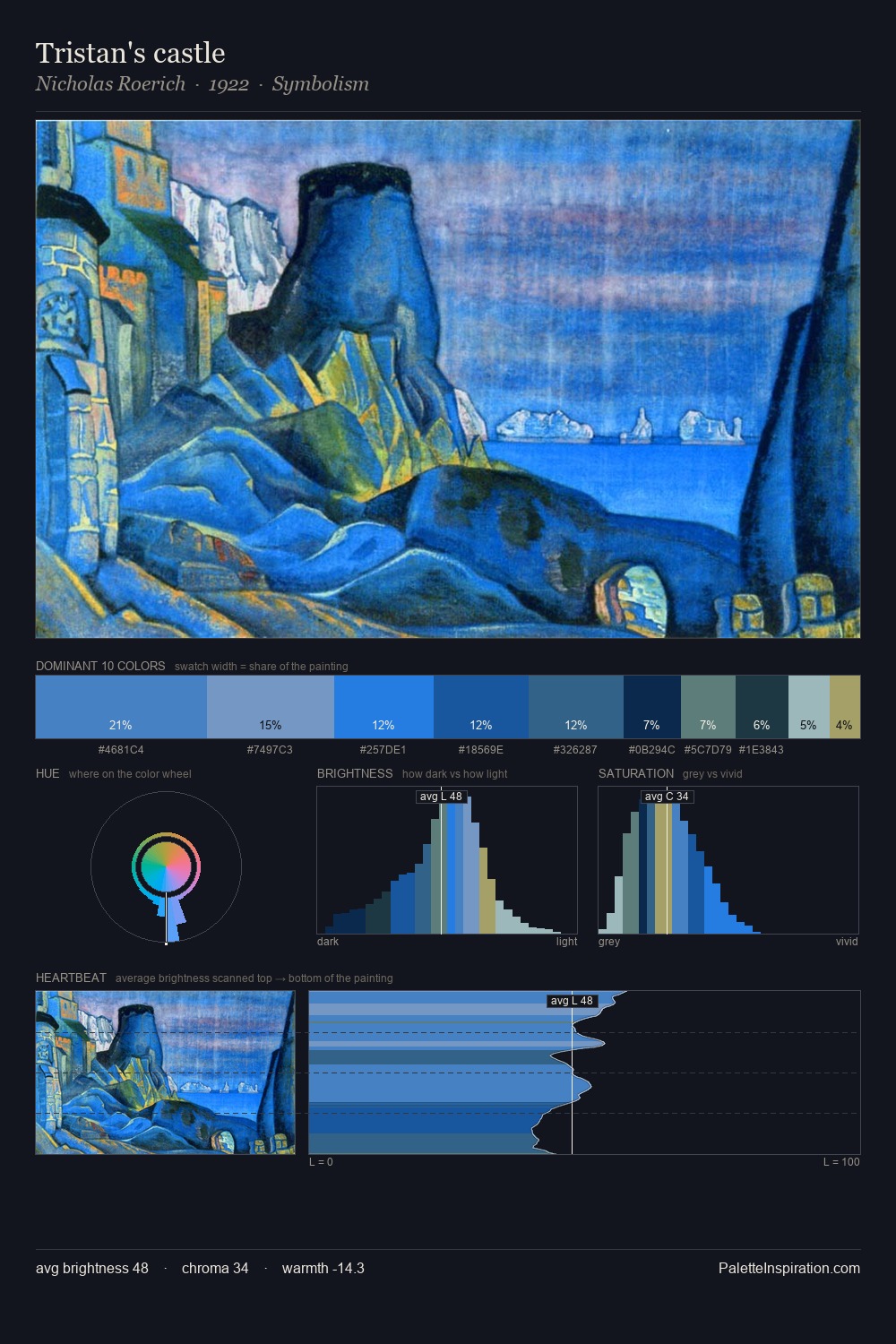The image size is (896, 1344).
Task: Click the heartbeat brightness scan chart
Action: click(x=584, y=1073)
